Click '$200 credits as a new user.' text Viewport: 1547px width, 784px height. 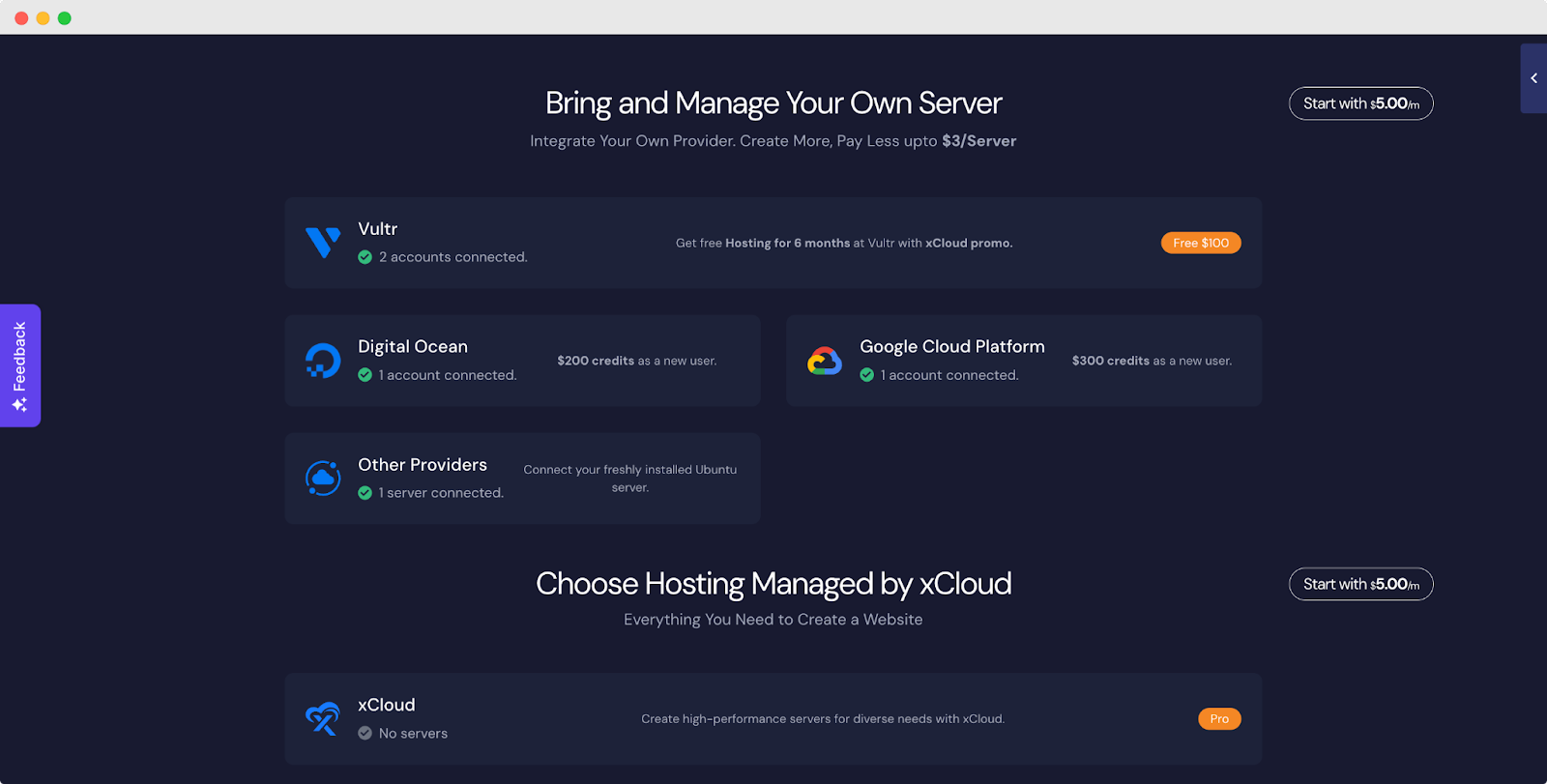pos(637,361)
